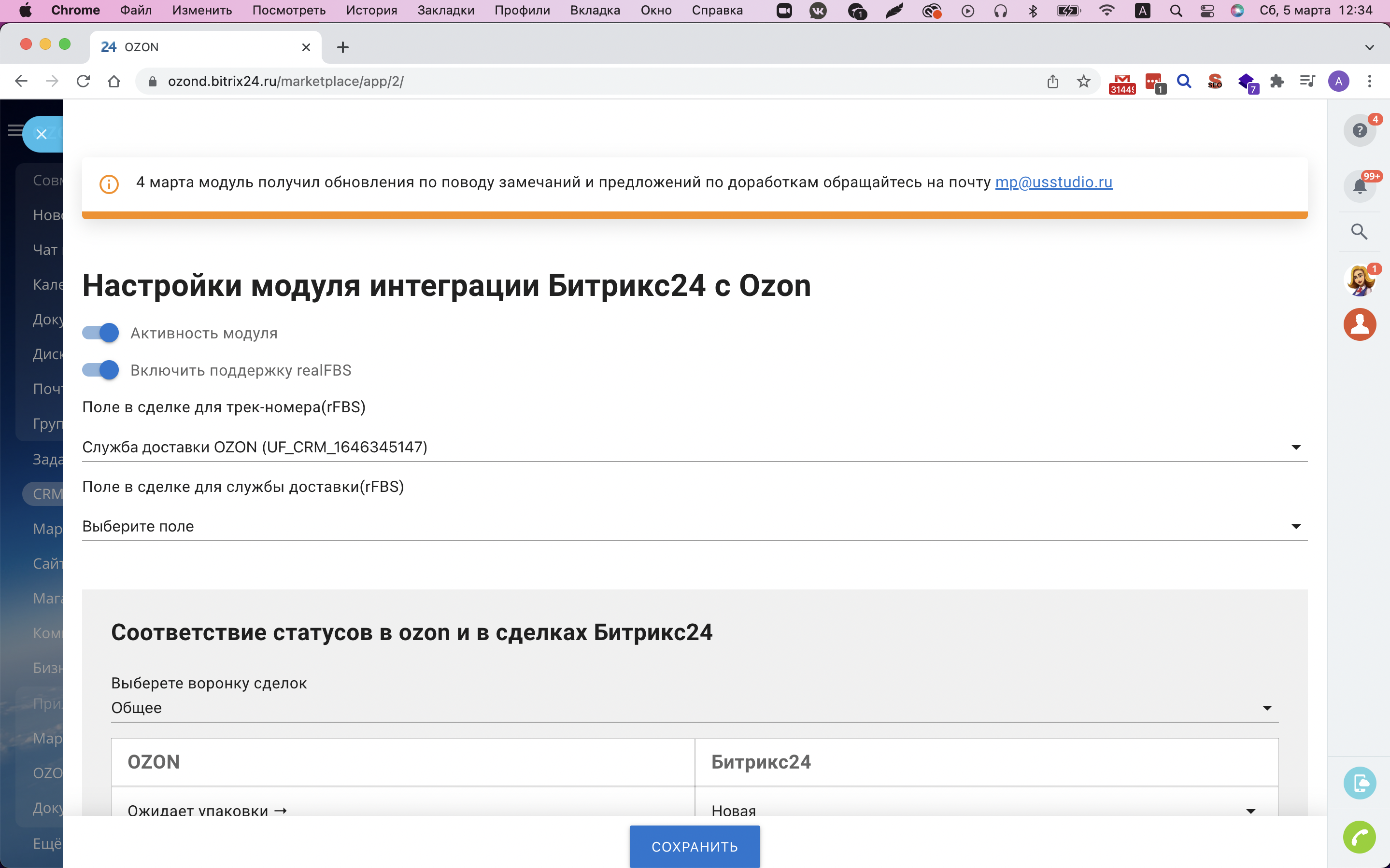Viewport: 1390px width, 868px height.
Task: Disable the realFBS support switch
Action: [100, 370]
